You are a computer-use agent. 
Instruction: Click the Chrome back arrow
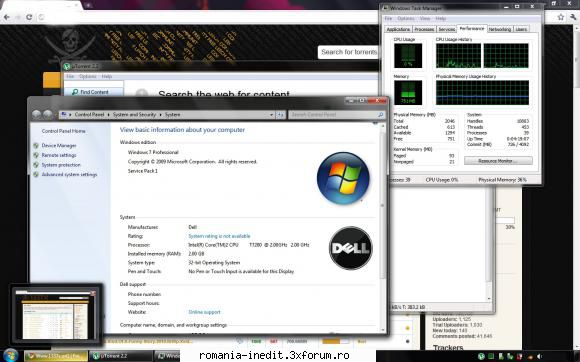(x=7, y=17)
